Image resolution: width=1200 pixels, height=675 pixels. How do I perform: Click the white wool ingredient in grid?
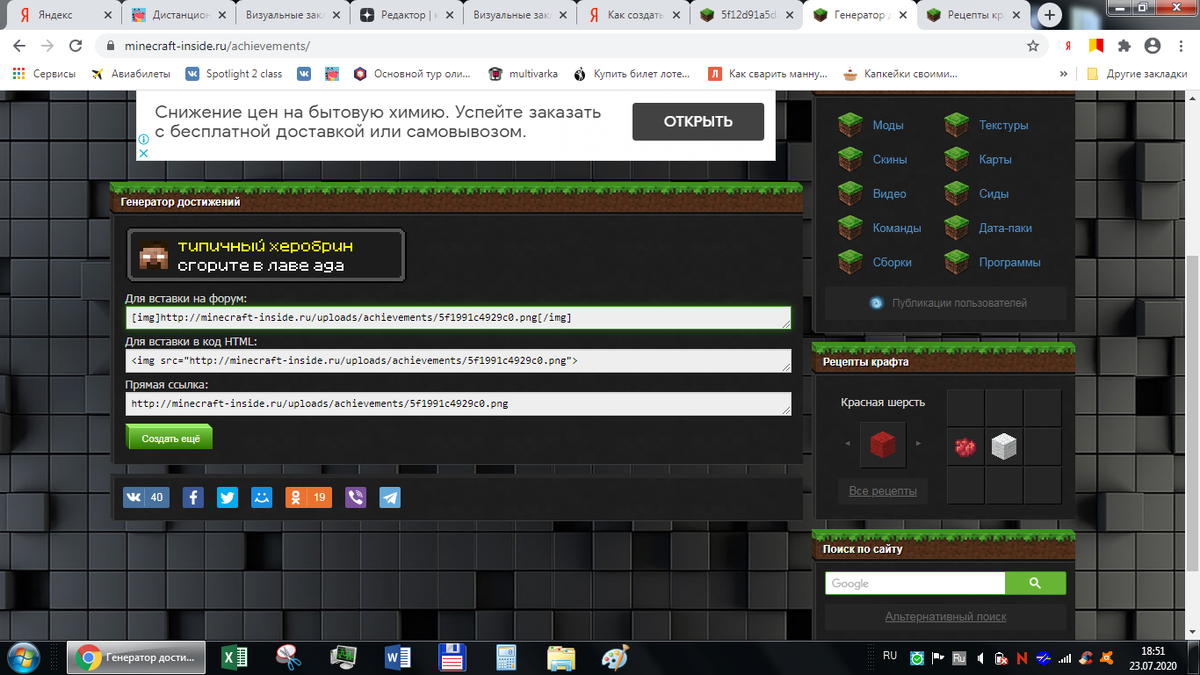point(1004,446)
